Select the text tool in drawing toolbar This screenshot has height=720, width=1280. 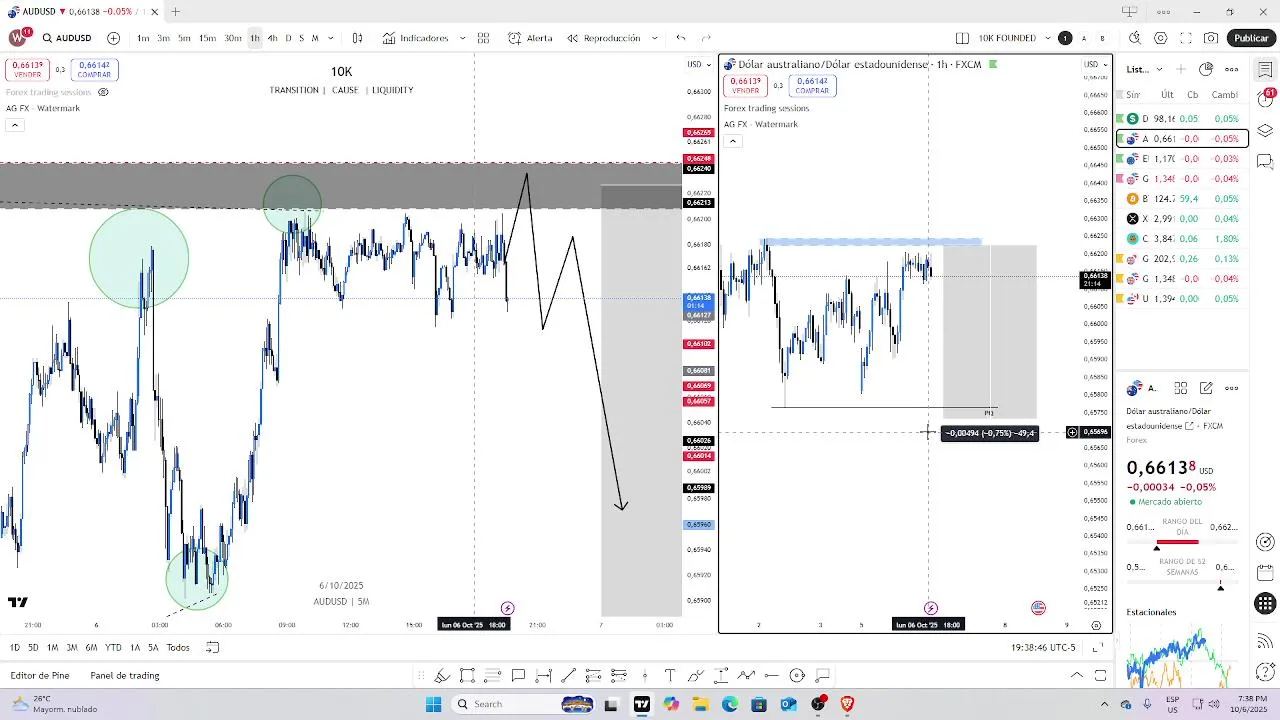(x=670, y=675)
